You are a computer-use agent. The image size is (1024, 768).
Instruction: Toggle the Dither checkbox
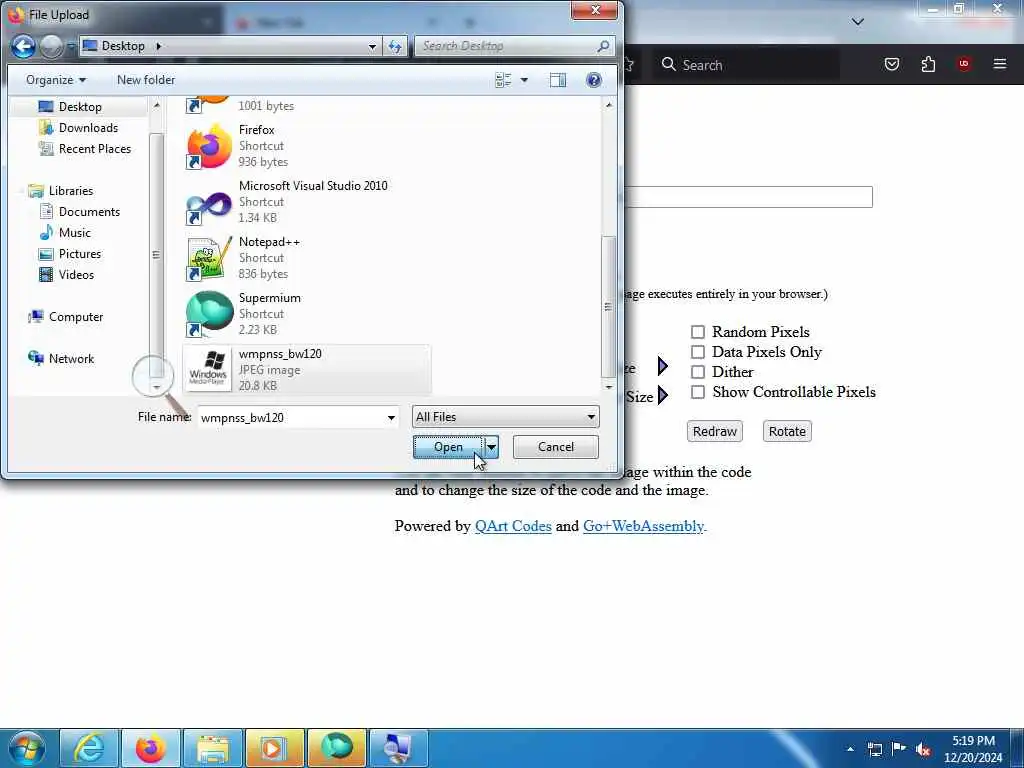[x=698, y=372]
